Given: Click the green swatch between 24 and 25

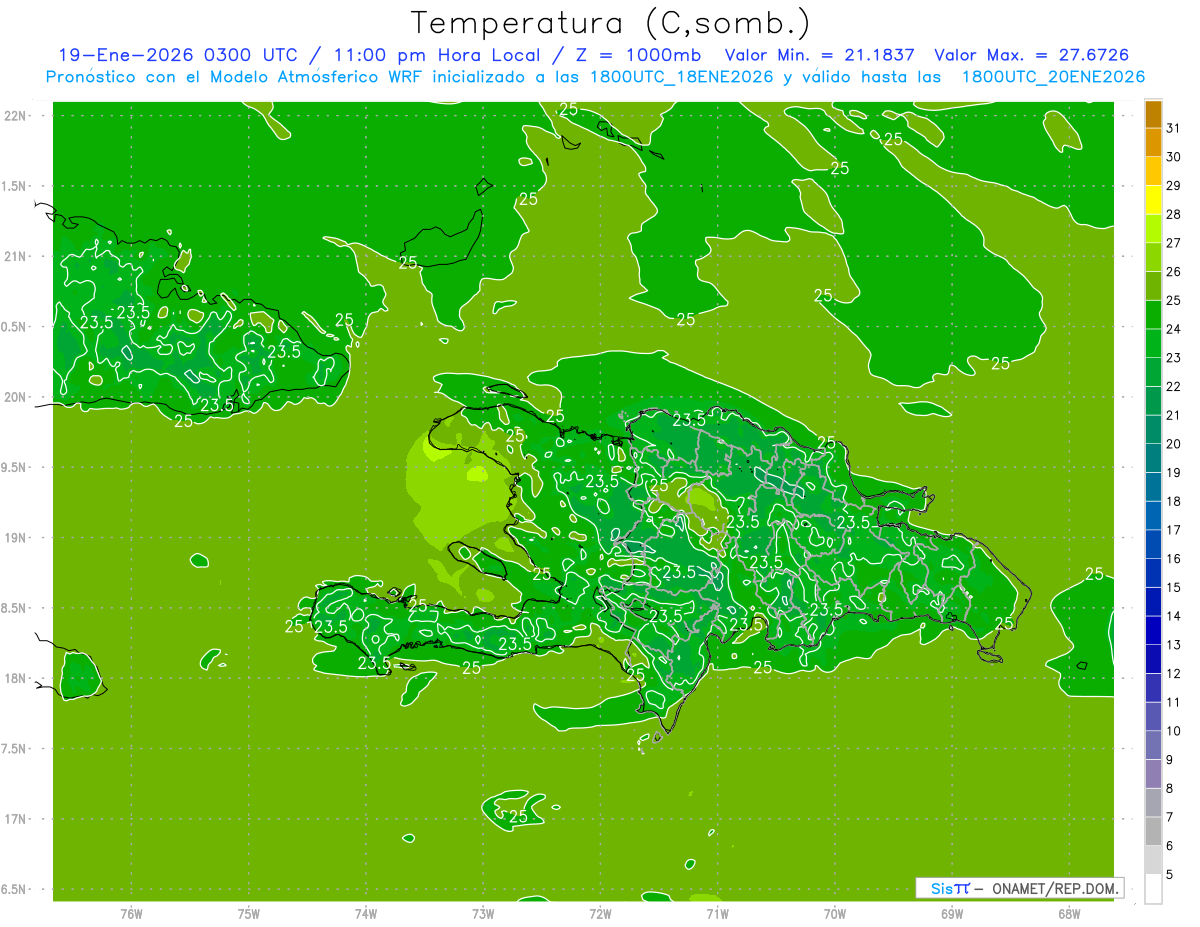Looking at the screenshot, I should 1154,315.
